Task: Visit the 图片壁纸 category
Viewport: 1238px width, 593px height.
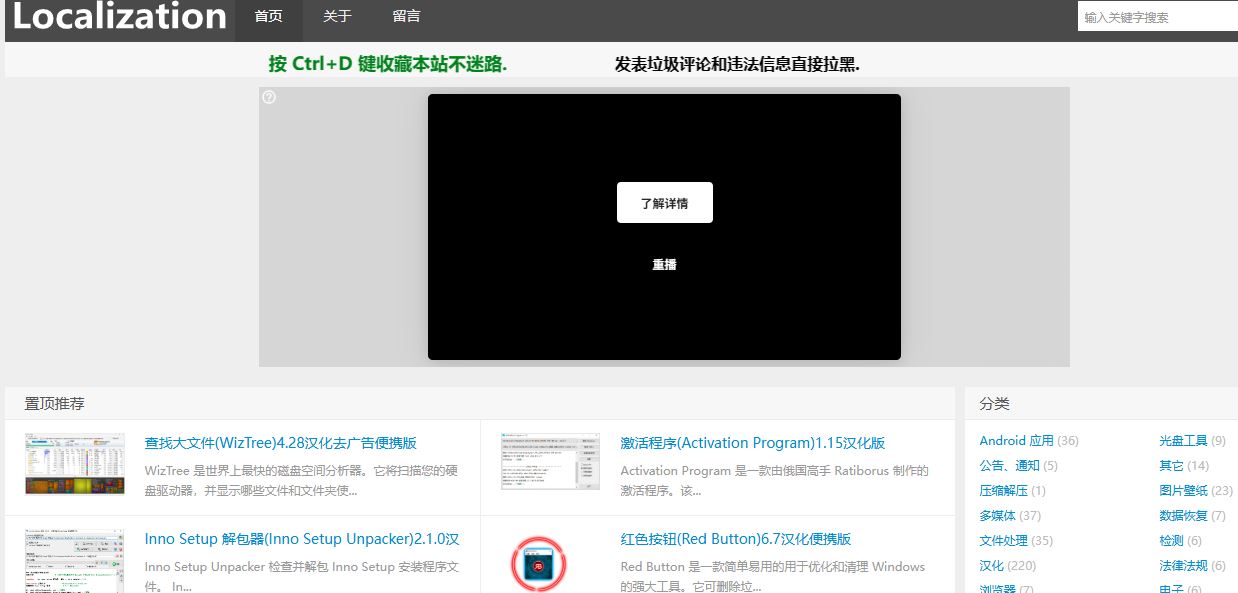Action: (x=1184, y=491)
